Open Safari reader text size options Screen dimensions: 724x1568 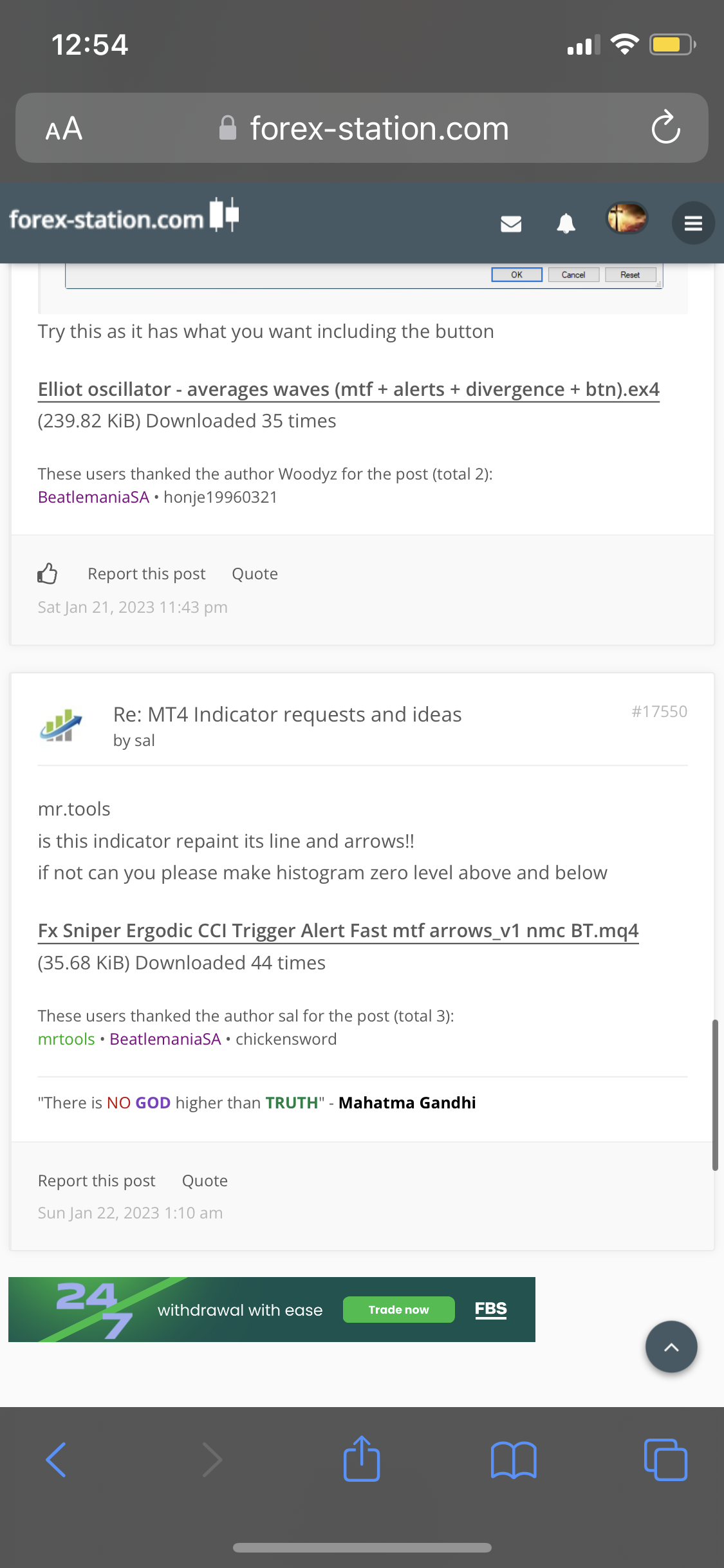(64, 128)
